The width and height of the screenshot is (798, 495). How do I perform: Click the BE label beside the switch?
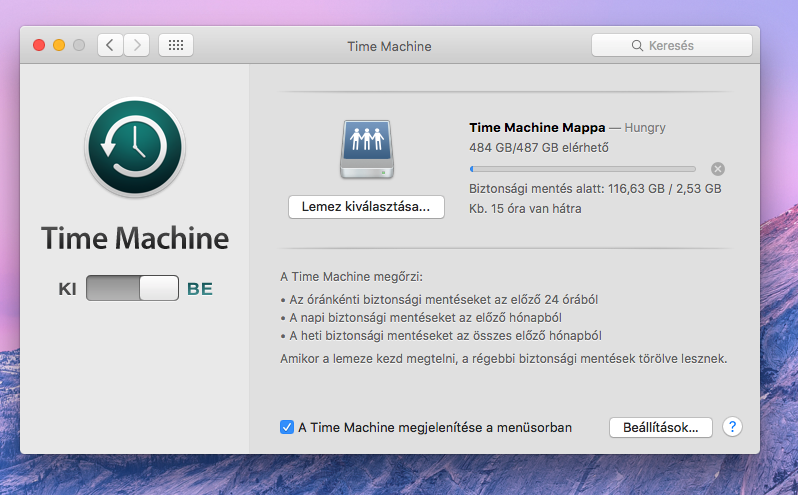tap(200, 289)
